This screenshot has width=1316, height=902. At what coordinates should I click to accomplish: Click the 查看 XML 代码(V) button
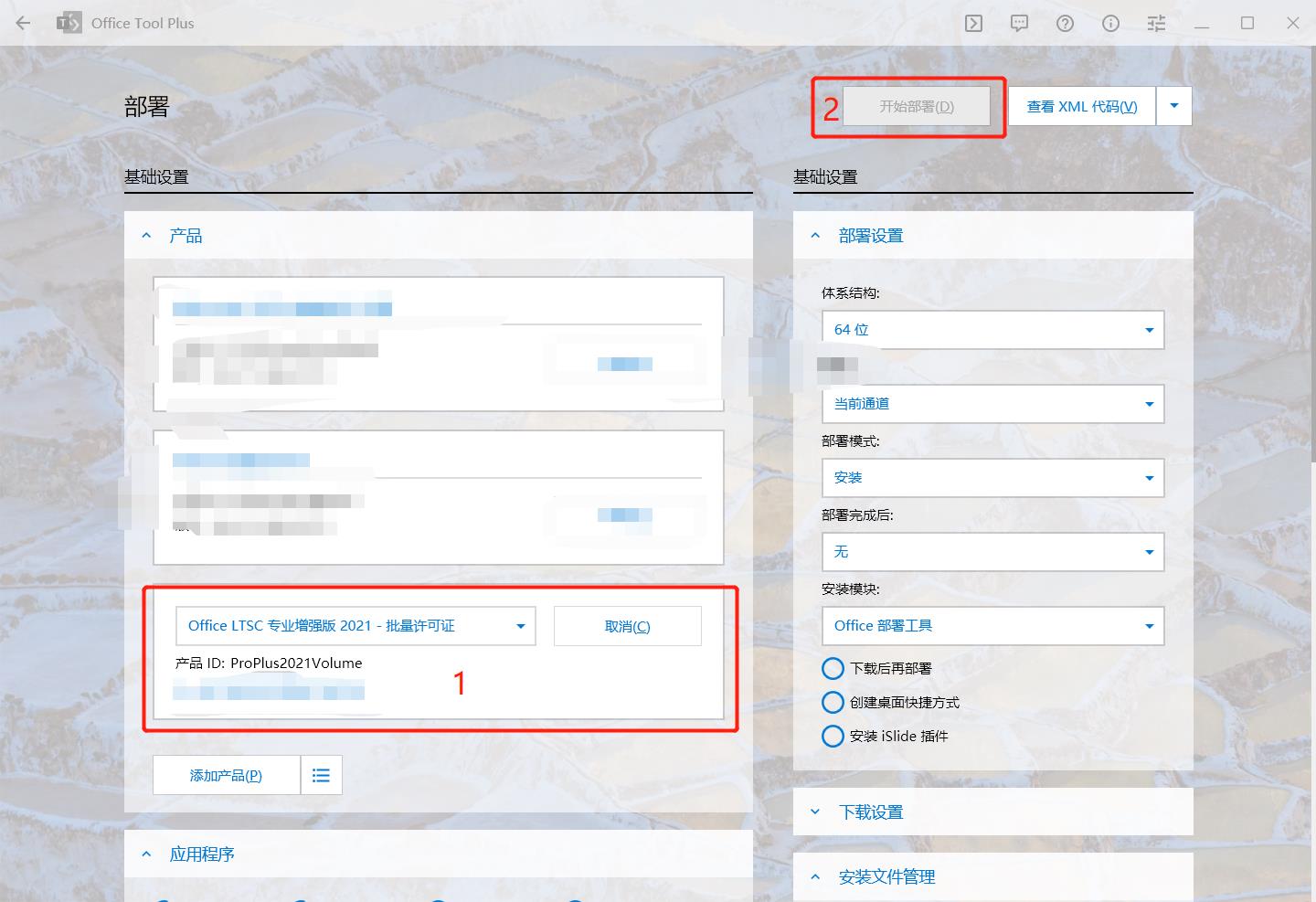click(x=1082, y=106)
